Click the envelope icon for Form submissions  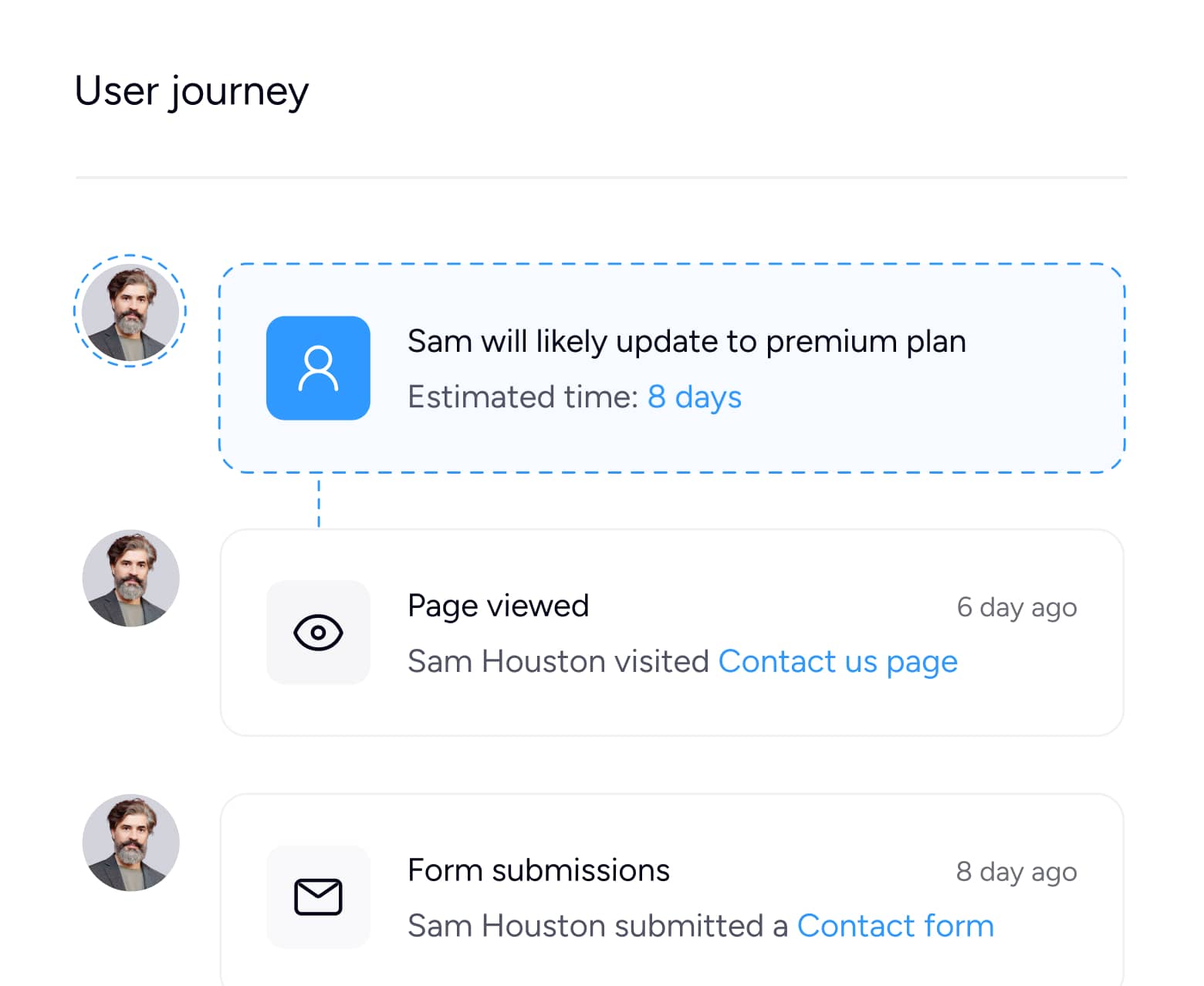pos(318,897)
